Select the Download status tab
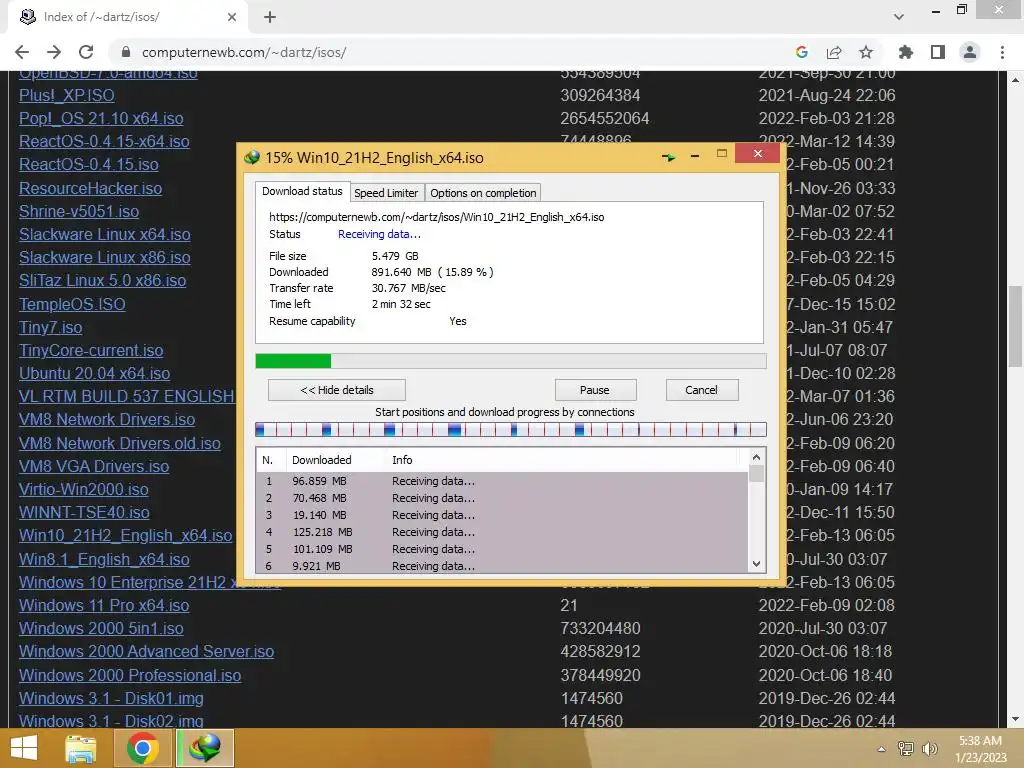 click(302, 191)
